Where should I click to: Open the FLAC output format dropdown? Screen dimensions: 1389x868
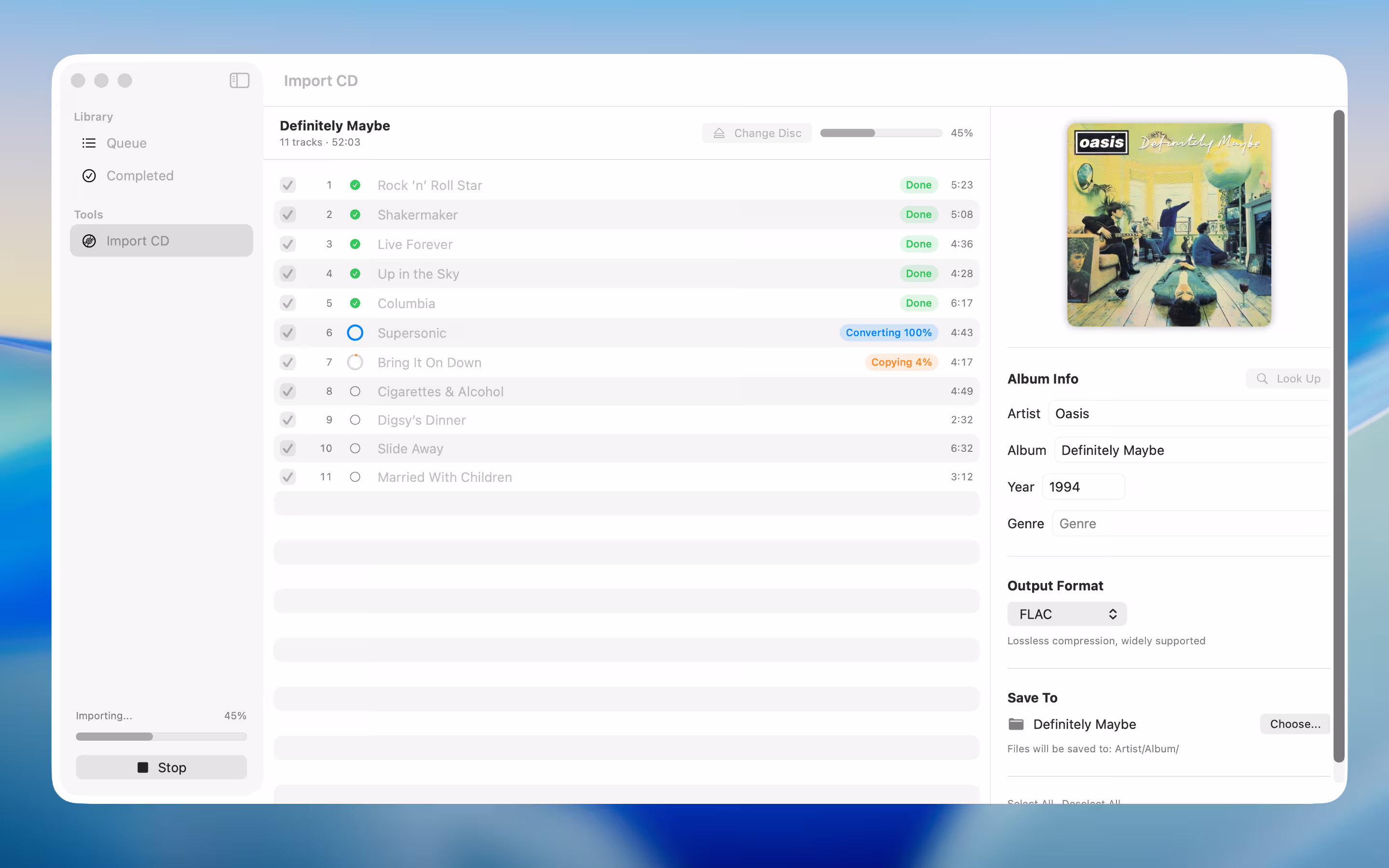[x=1066, y=614]
